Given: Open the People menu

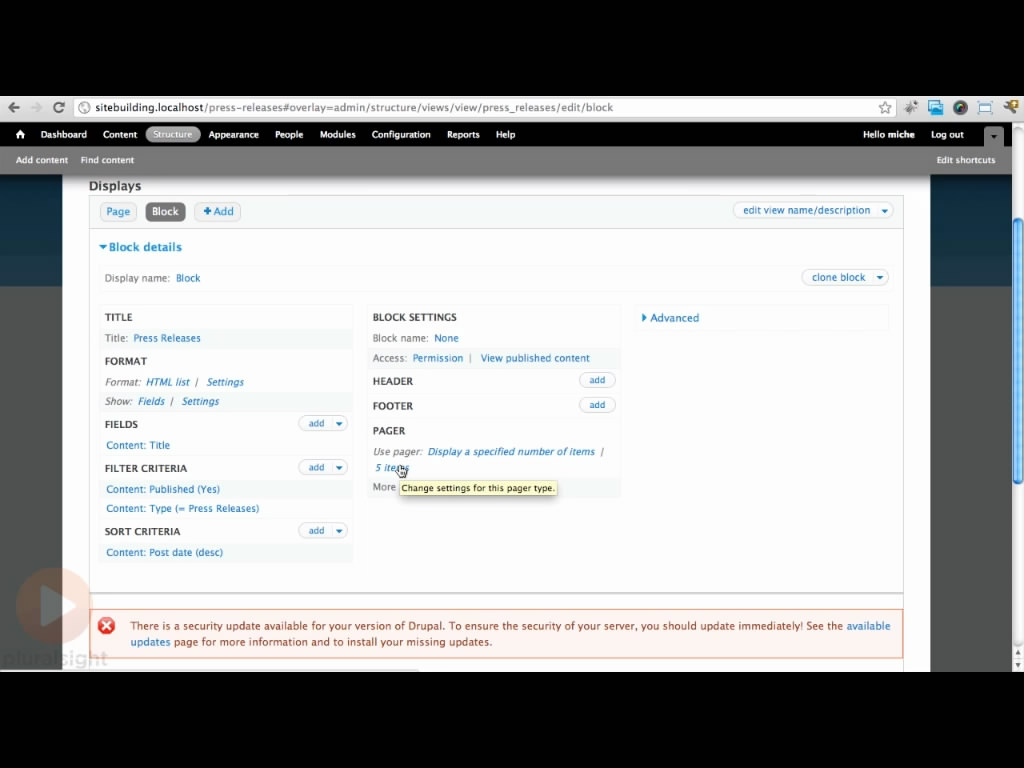Looking at the screenshot, I should [x=289, y=135].
